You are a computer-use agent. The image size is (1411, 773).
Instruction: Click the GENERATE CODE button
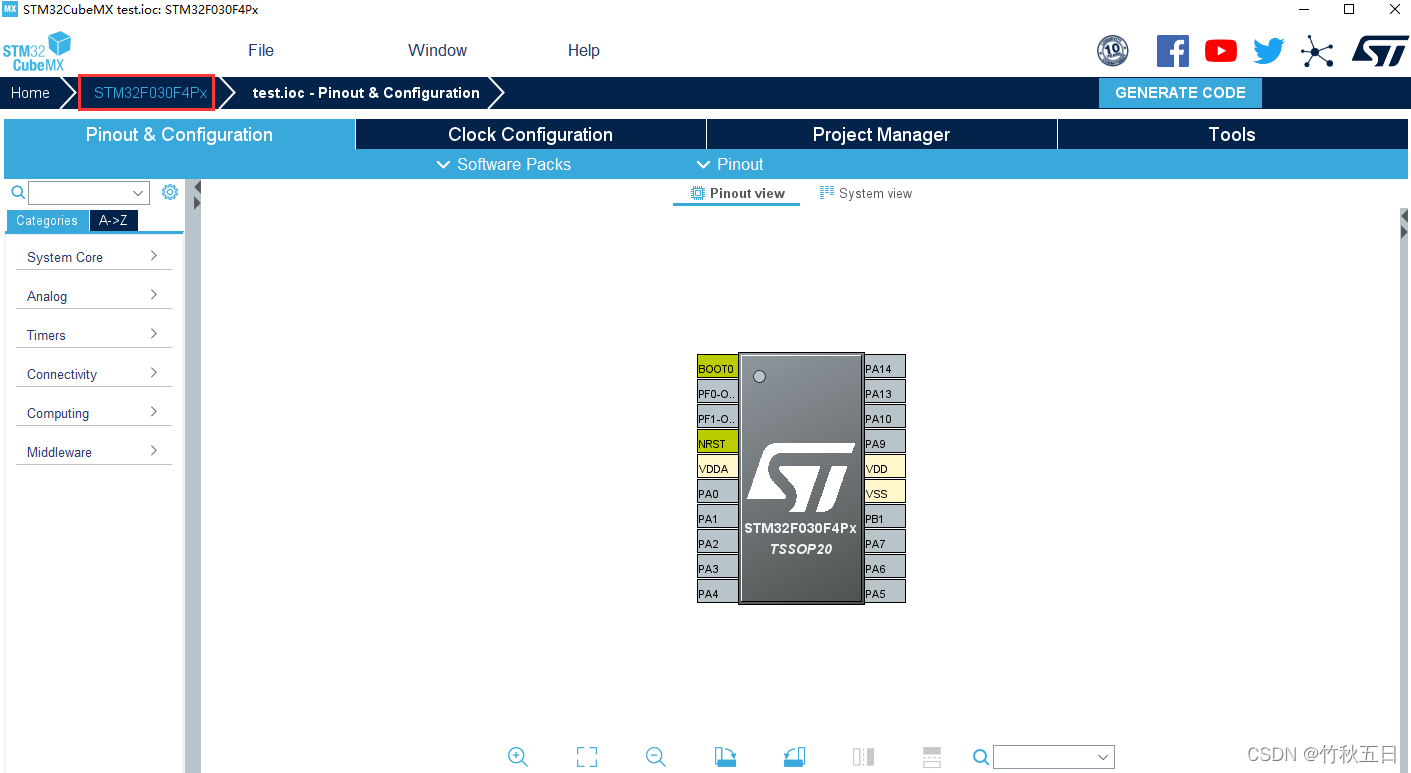1180,93
